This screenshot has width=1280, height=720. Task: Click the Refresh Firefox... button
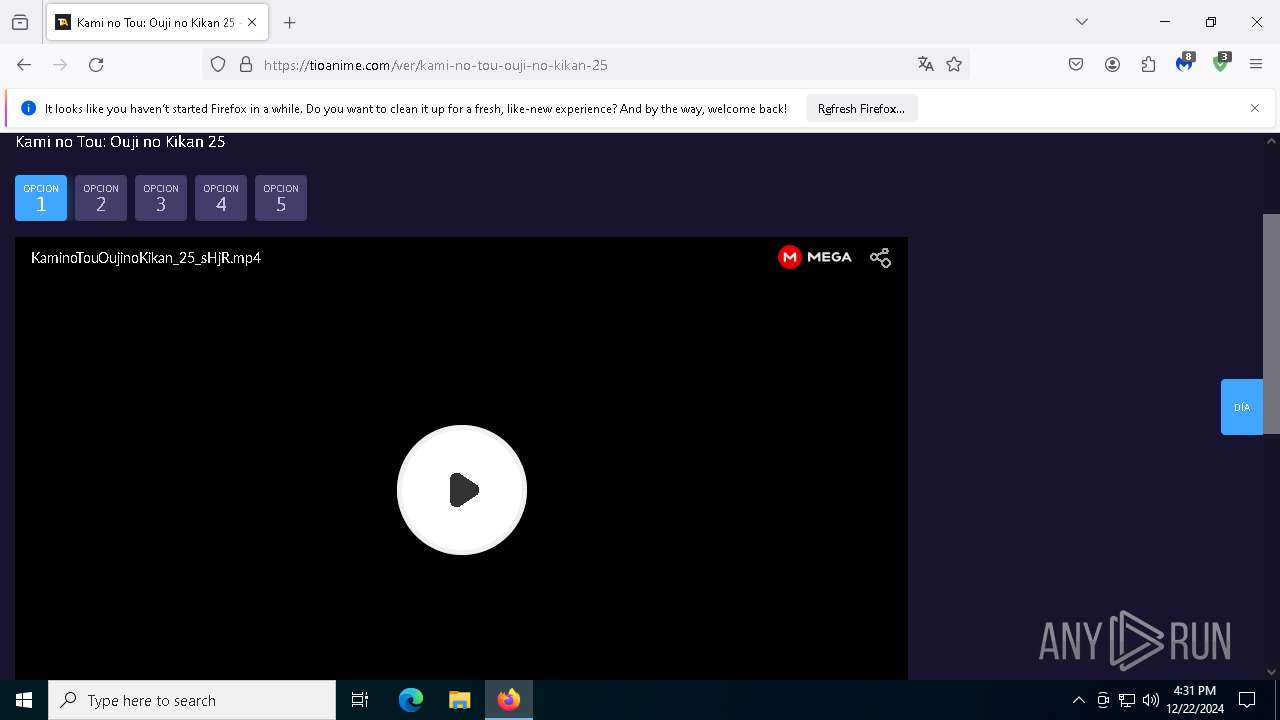pos(861,109)
